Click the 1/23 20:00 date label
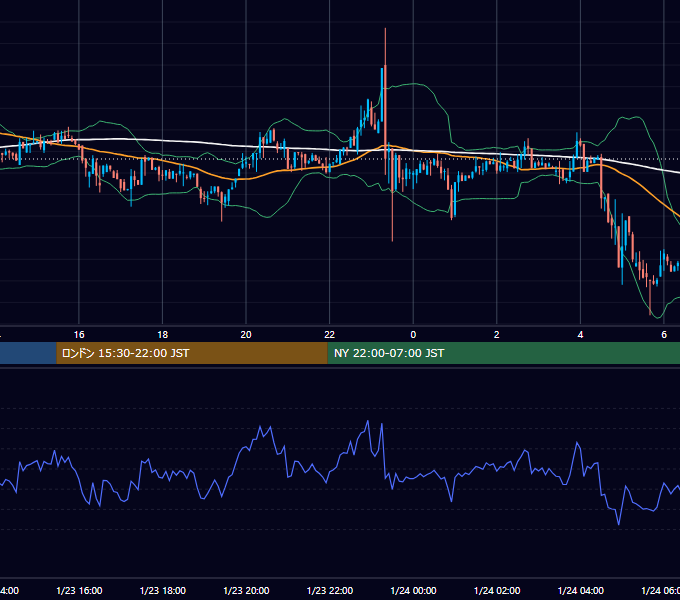Screen dimensions: 680x600 point(246,590)
